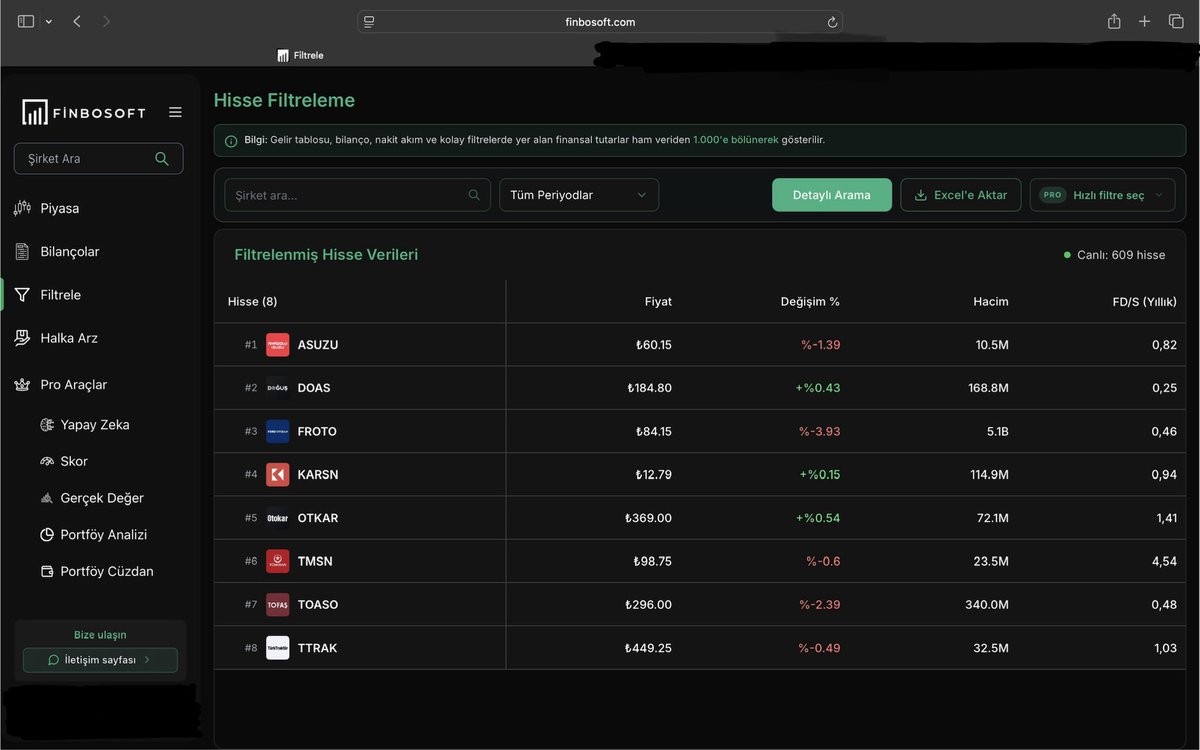Screen dimensions: 1200x750
Task: Click the ASUZU company logo
Action: point(277,345)
